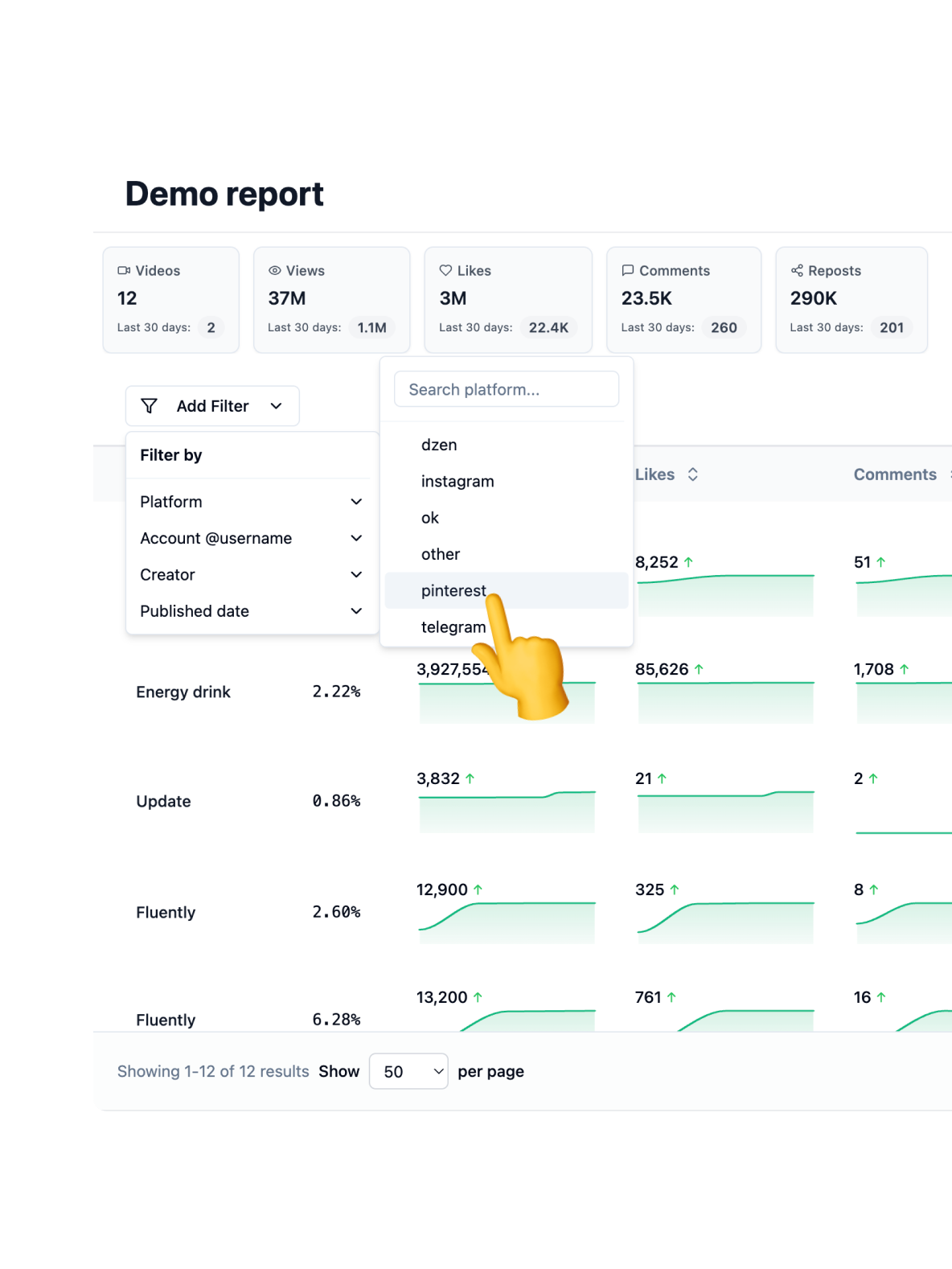This screenshot has width=952, height=1269.
Task: Select other from platform list
Action: (x=507, y=554)
